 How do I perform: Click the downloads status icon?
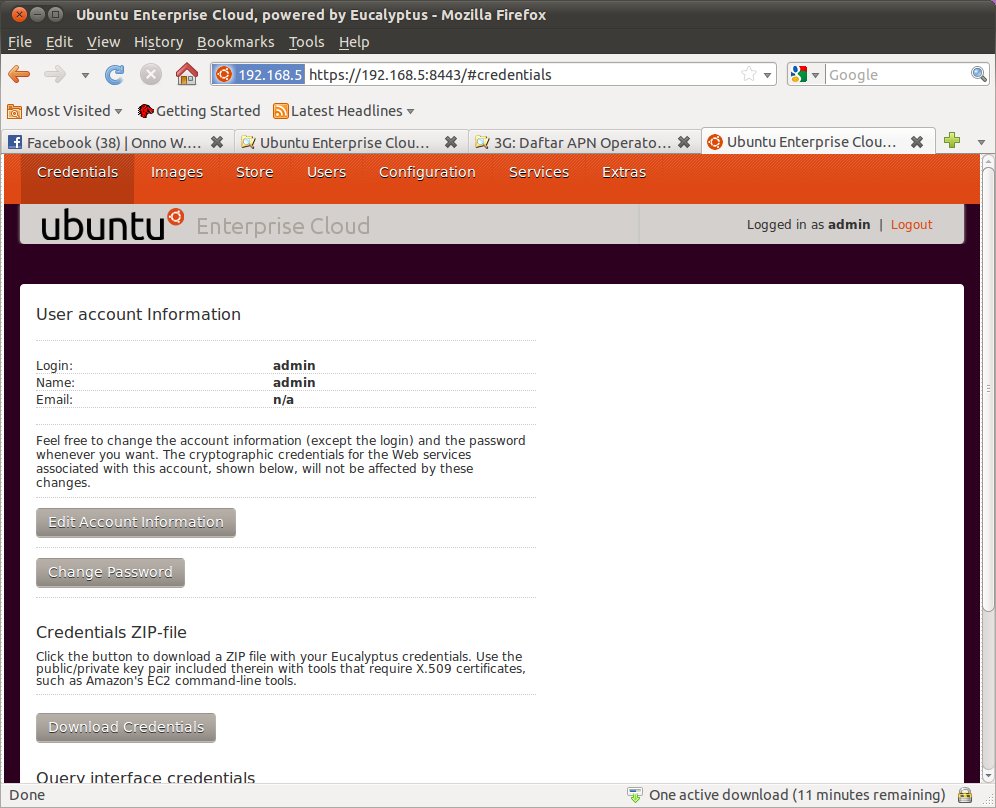[635, 795]
